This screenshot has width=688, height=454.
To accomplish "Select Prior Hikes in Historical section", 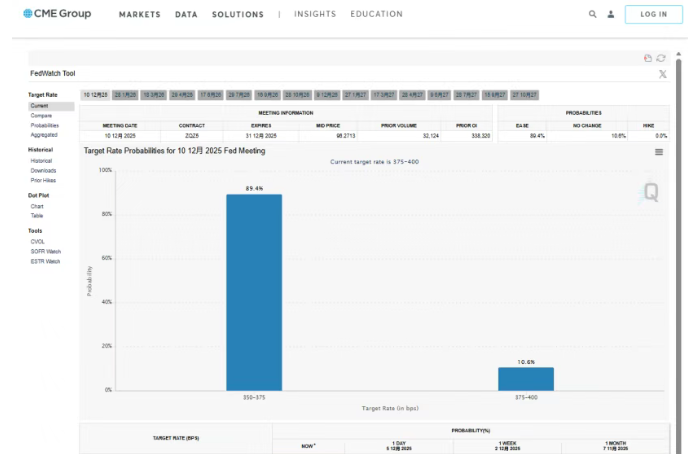I will 43,180.
